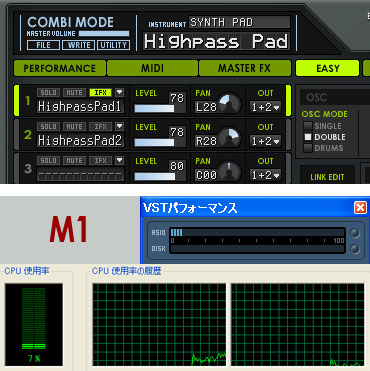Open the dropdown arrow on timbre 3

point(119,160)
